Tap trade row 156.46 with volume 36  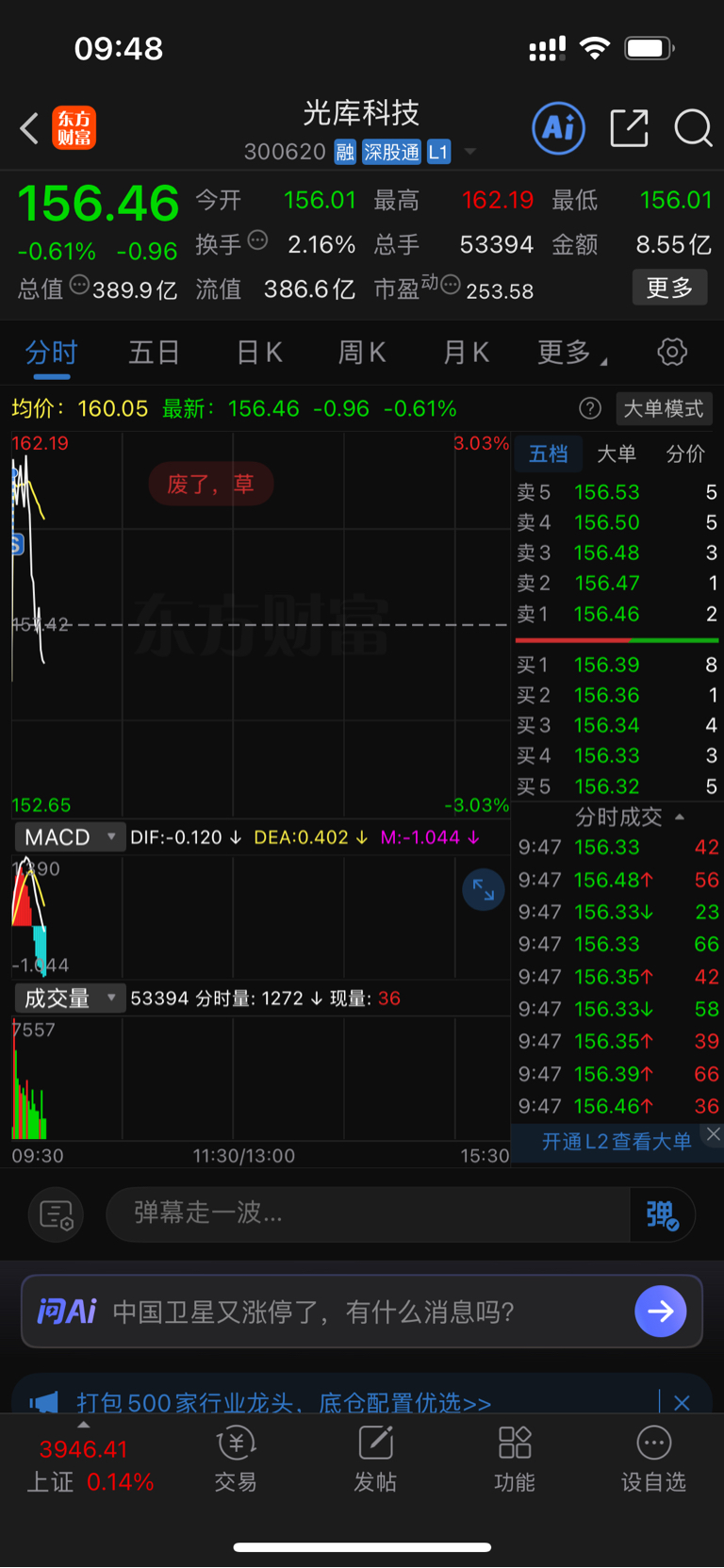point(617,1106)
